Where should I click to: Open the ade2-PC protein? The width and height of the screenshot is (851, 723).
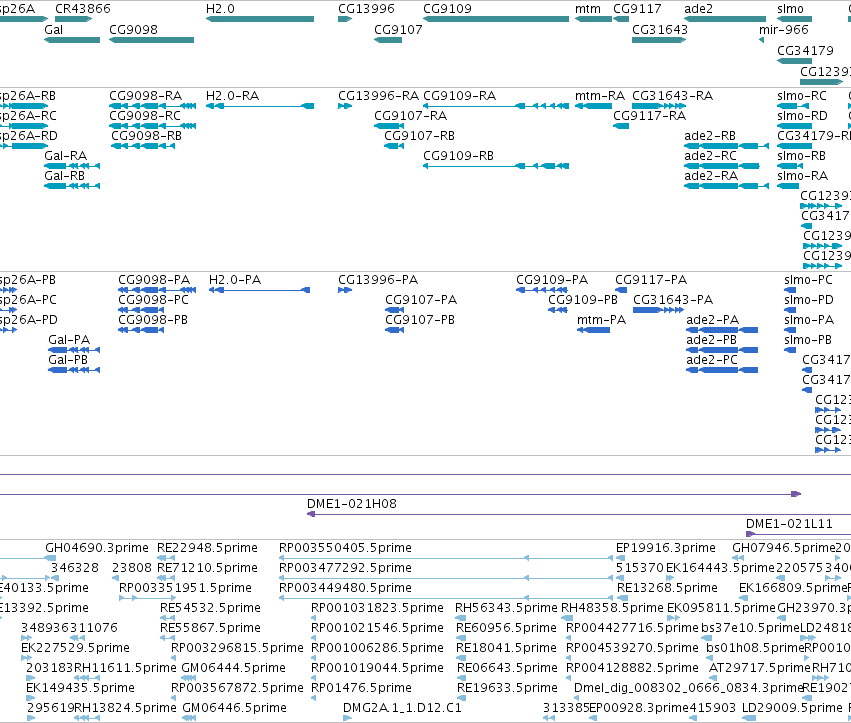722,370
